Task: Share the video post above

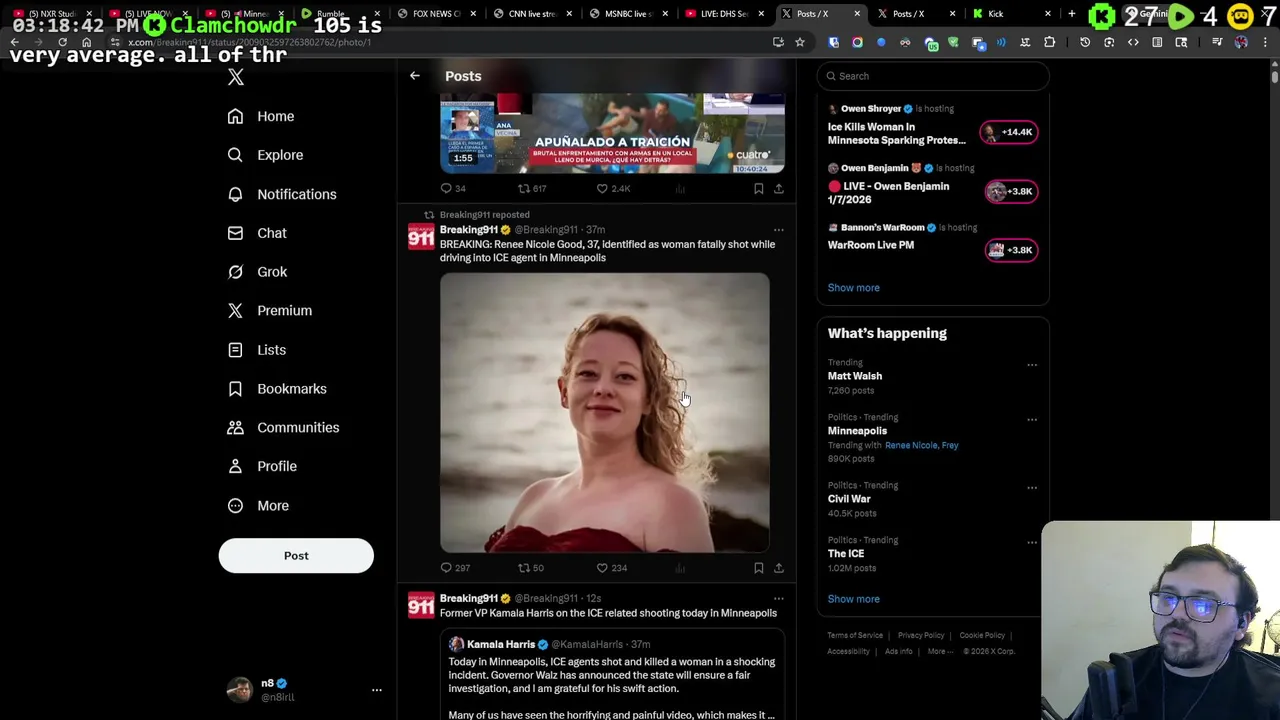Action: pos(779,188)
